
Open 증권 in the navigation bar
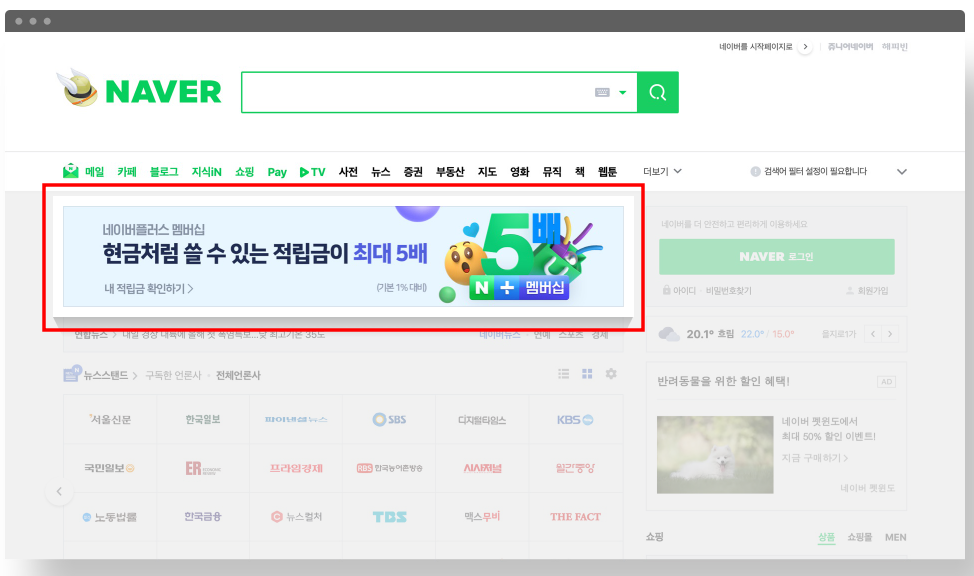[413, 171]
